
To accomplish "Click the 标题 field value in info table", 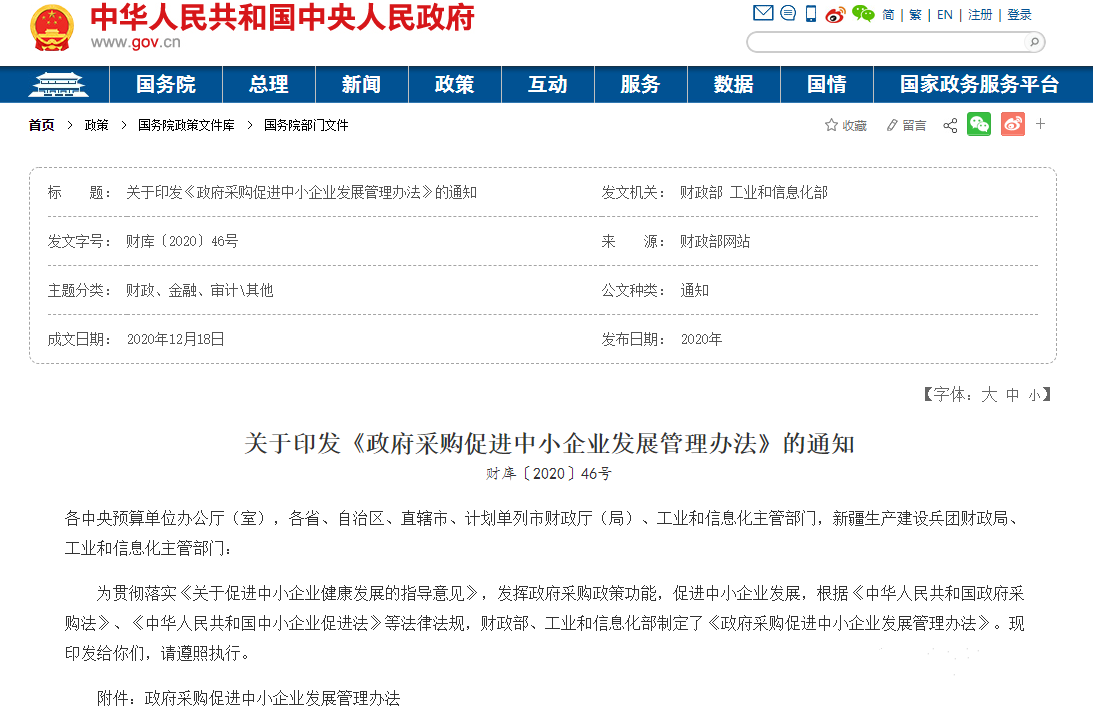I will 301,192.
